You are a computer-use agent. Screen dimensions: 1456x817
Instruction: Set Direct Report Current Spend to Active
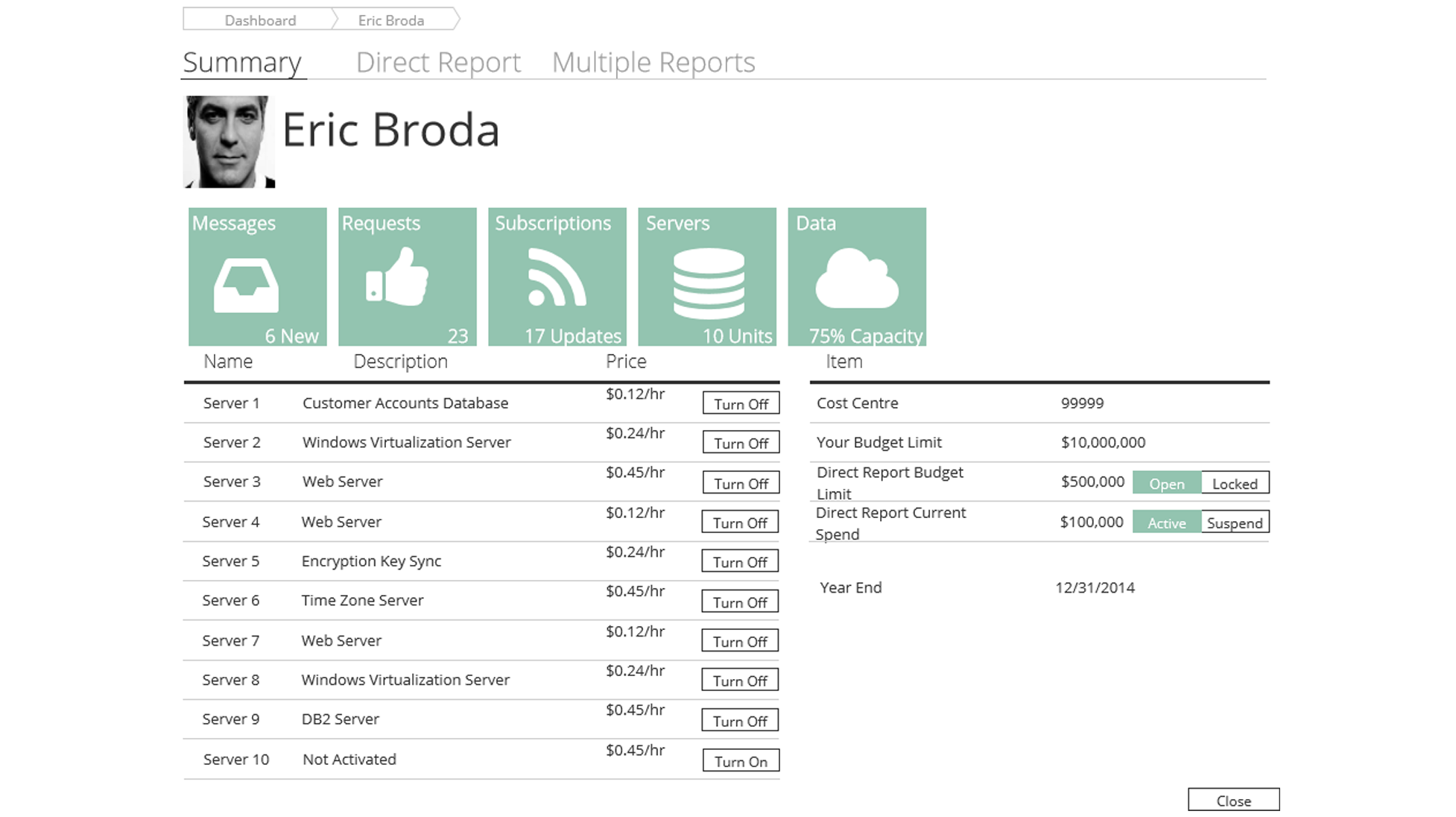click(1166, 523)
